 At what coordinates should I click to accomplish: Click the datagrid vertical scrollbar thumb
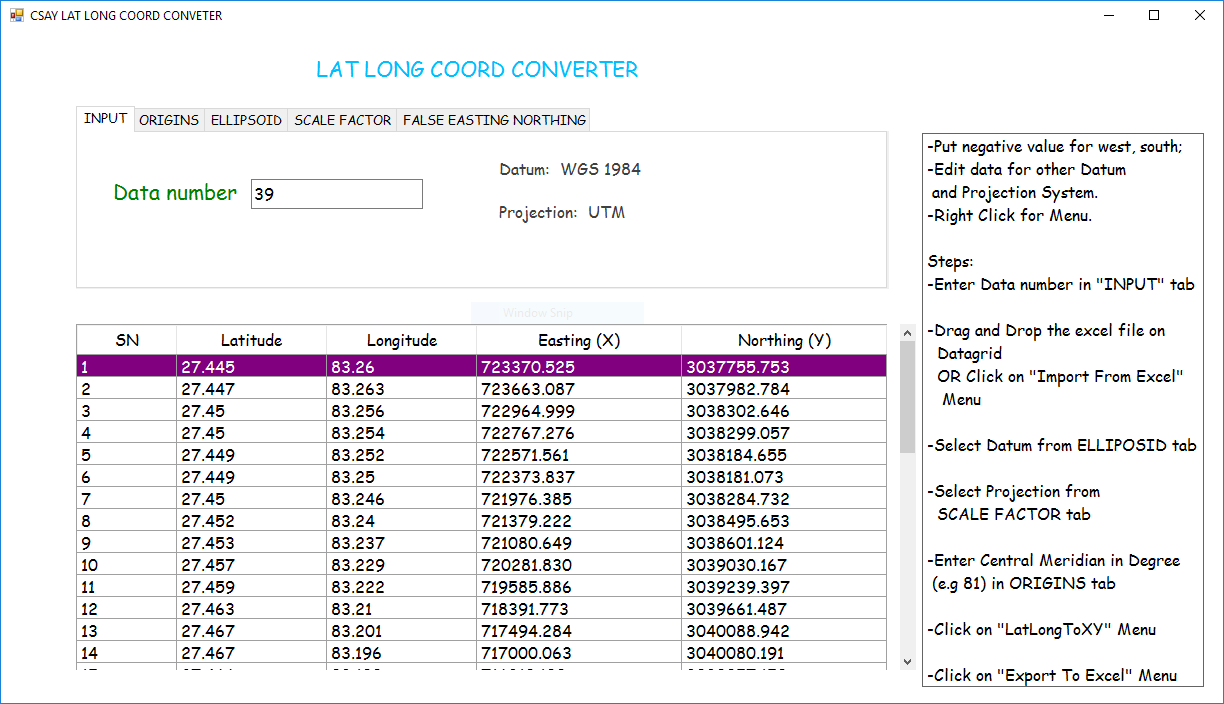(x=907, y=397)
